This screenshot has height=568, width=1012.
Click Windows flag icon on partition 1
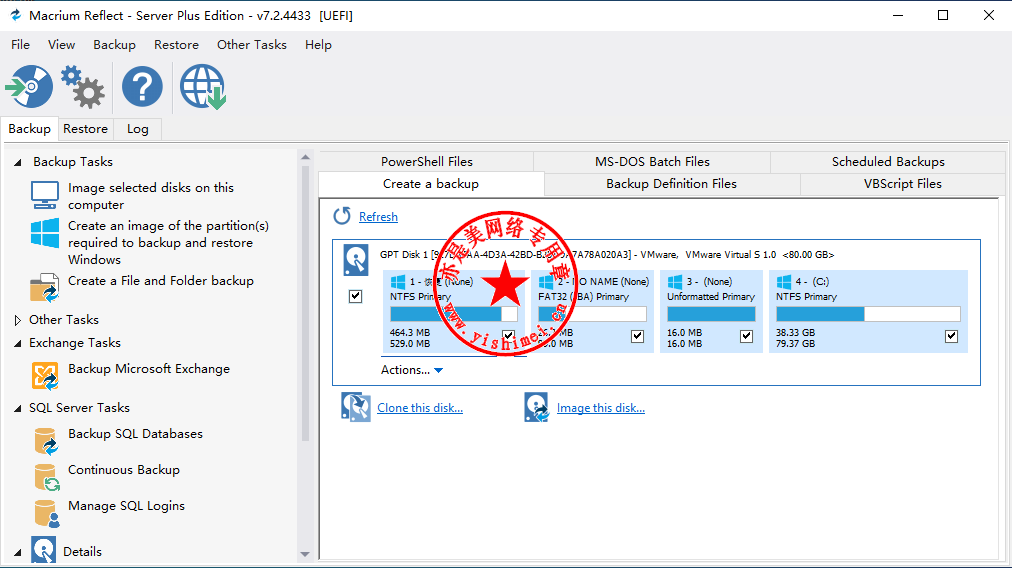[398, 281]
